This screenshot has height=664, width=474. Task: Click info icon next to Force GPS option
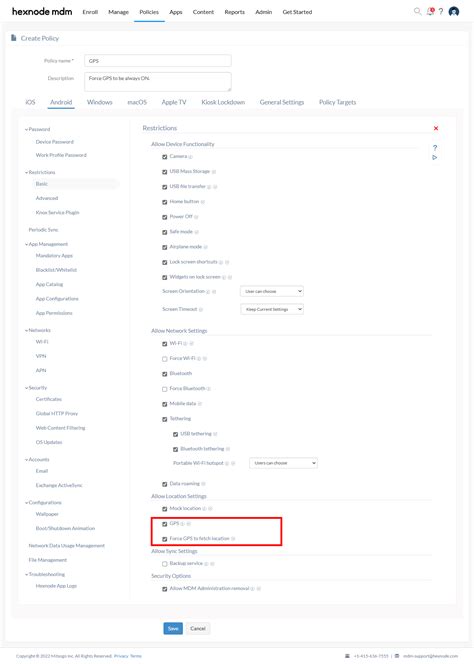point(233,539)
